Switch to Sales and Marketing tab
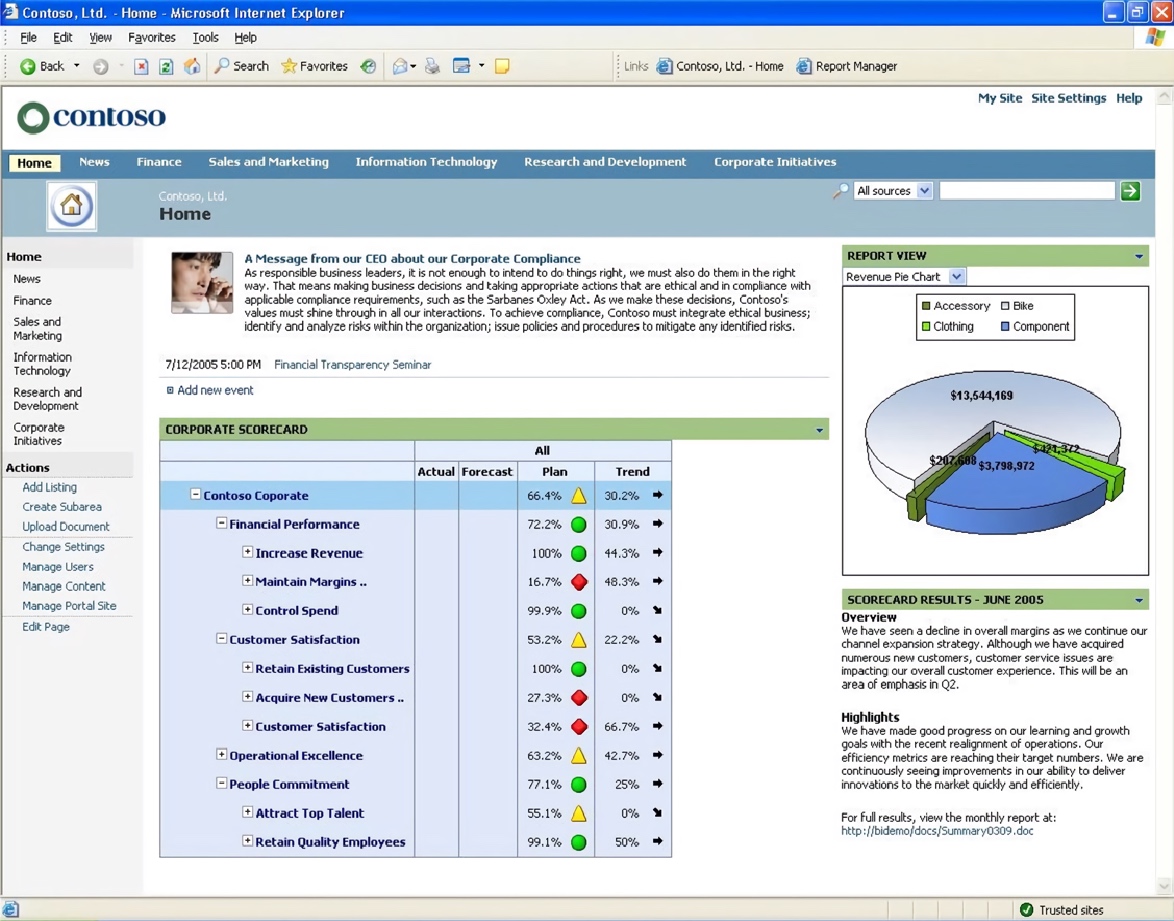This screenshot has height=921, width=1174. point(269,162)
